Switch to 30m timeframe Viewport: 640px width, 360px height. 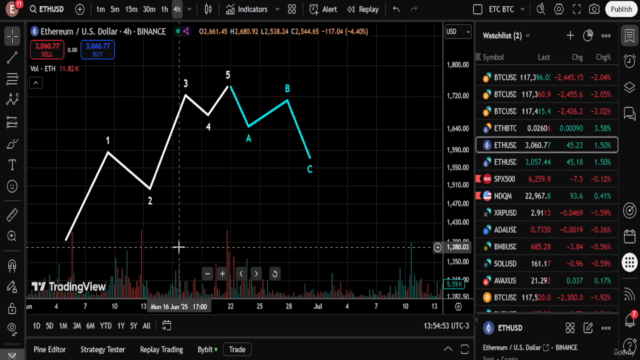[x=149, y=9]
